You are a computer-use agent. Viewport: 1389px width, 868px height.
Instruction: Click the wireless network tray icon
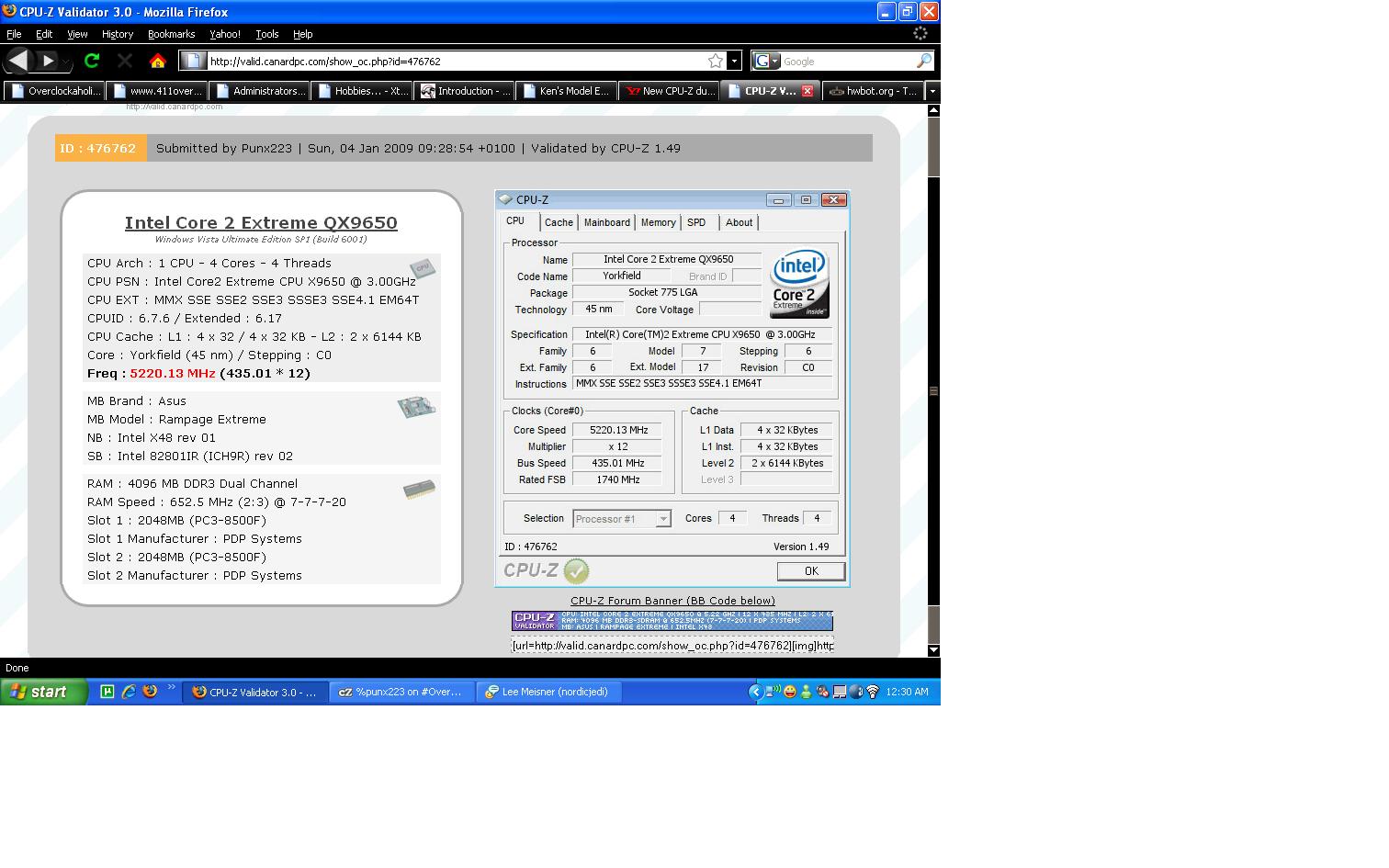click(x=872, y=692)
